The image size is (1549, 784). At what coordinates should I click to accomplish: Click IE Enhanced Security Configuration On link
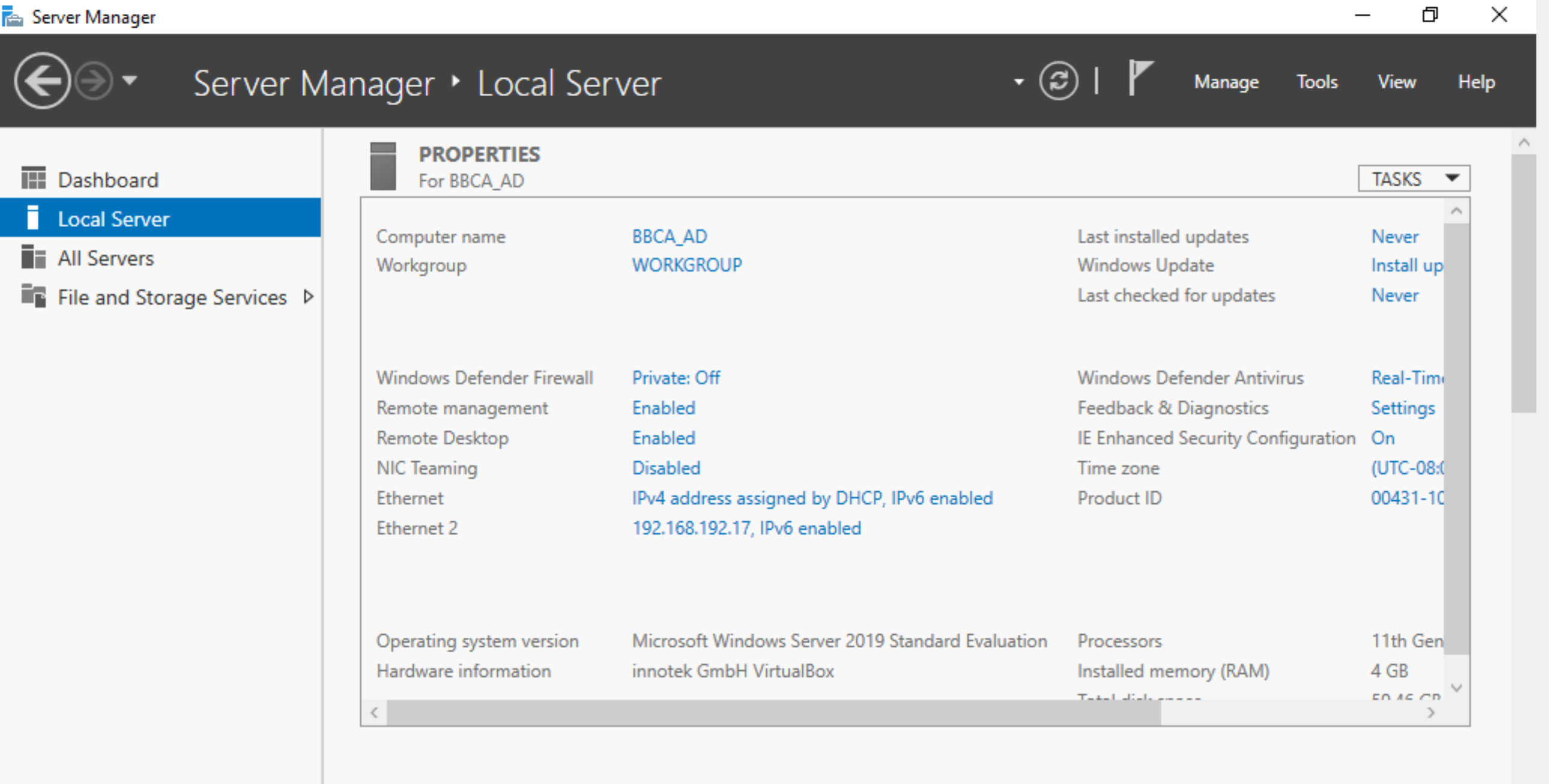pos(1382,438)
